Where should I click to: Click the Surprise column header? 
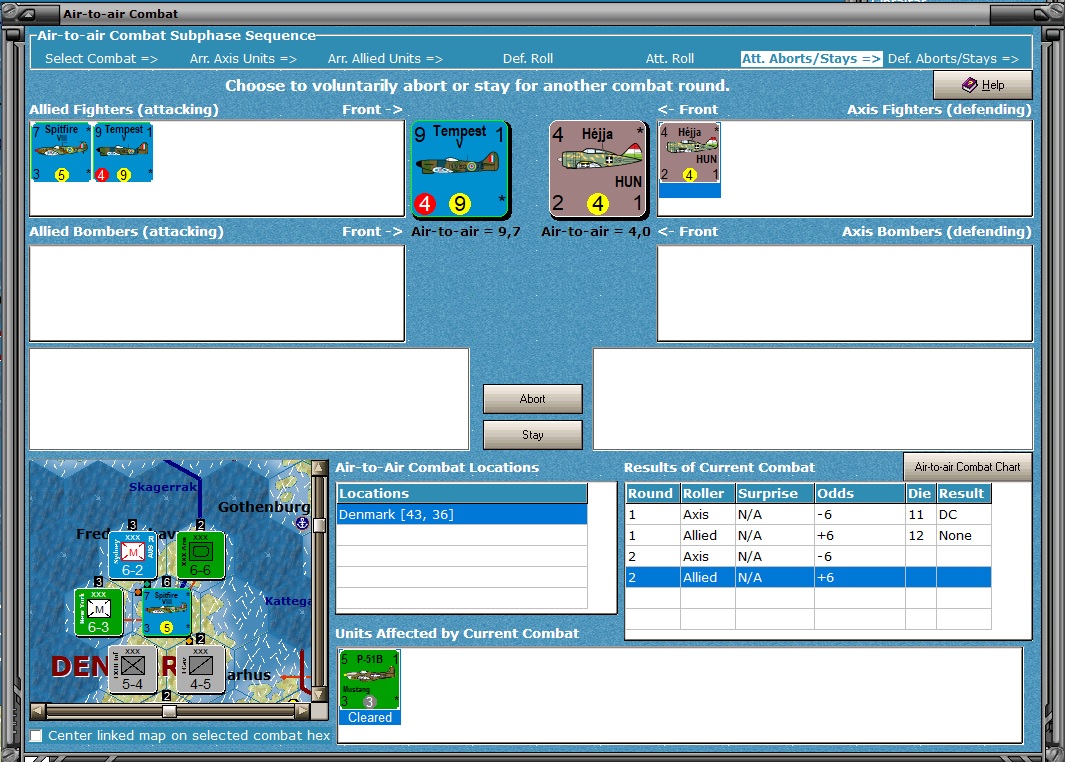[x=775, y=493]
